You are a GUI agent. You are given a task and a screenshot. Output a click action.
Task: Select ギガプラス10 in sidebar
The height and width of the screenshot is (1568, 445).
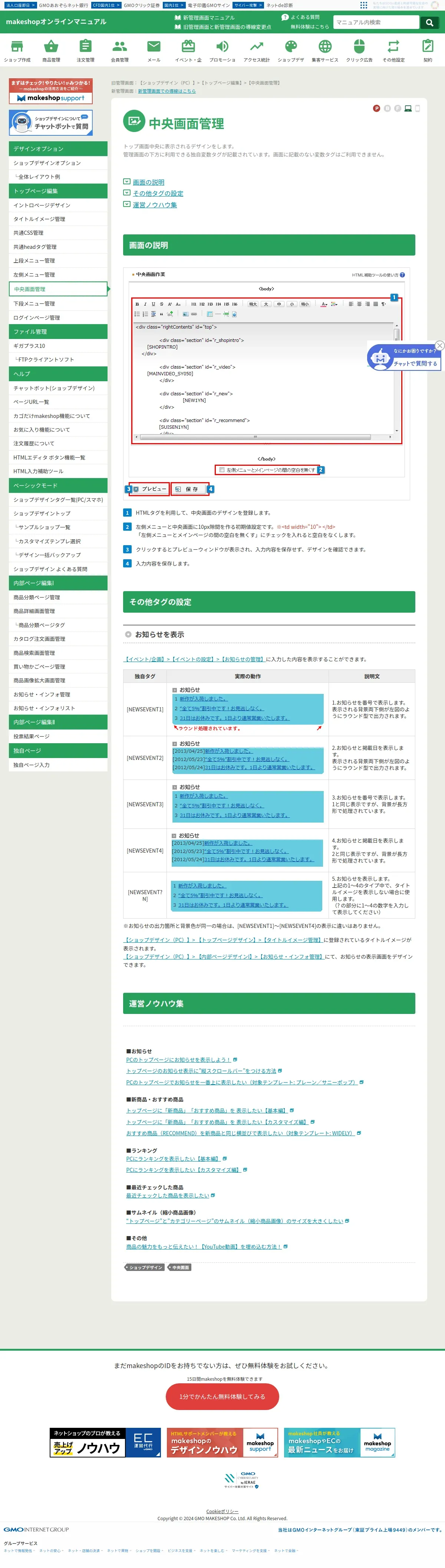58,346
